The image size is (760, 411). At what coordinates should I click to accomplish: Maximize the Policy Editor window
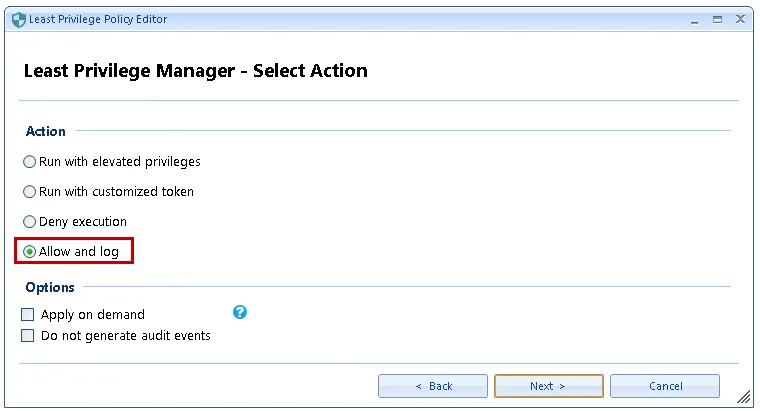pyautogui.click(x=717, y=19)
